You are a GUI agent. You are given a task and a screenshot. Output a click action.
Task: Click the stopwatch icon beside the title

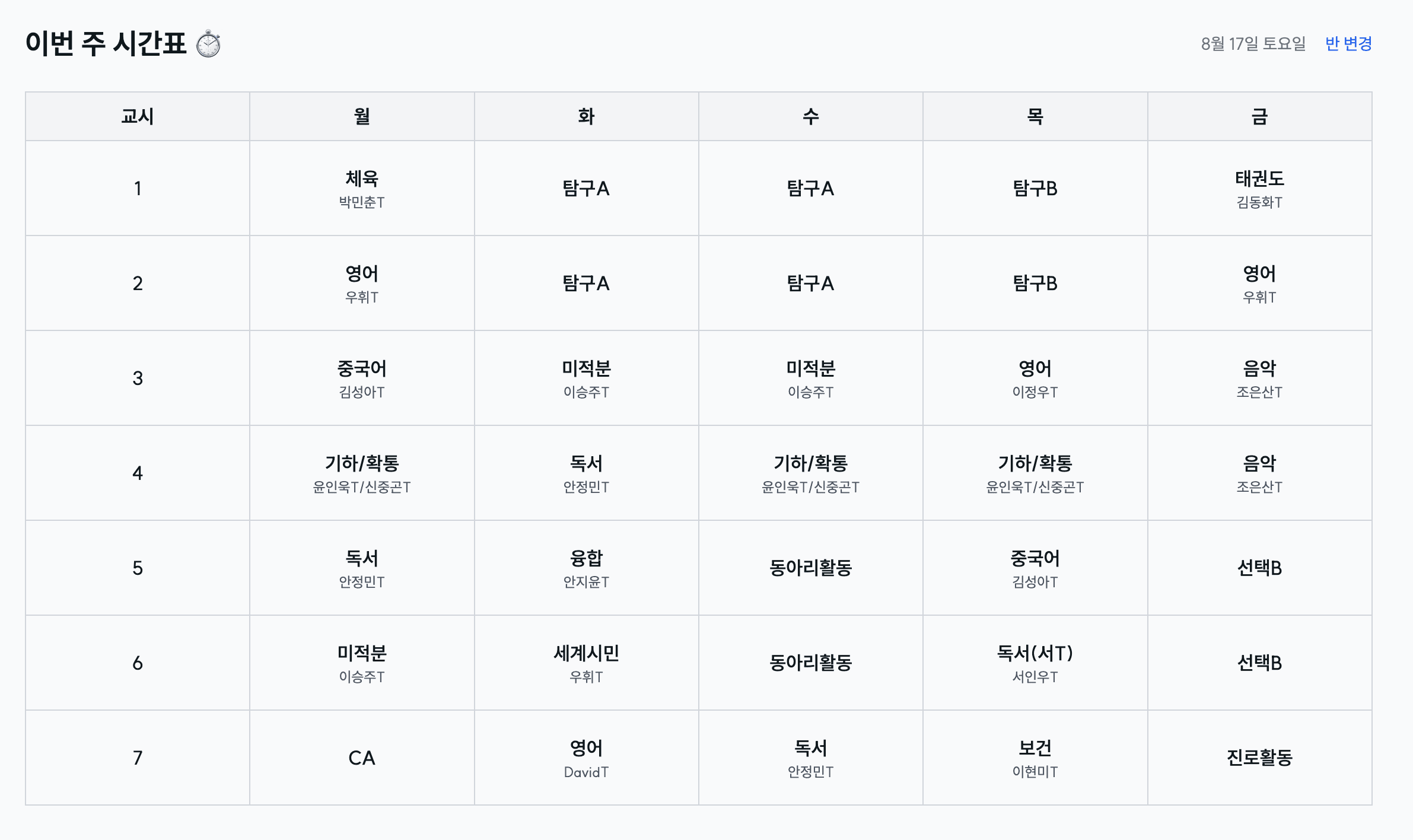click(208, 44)
